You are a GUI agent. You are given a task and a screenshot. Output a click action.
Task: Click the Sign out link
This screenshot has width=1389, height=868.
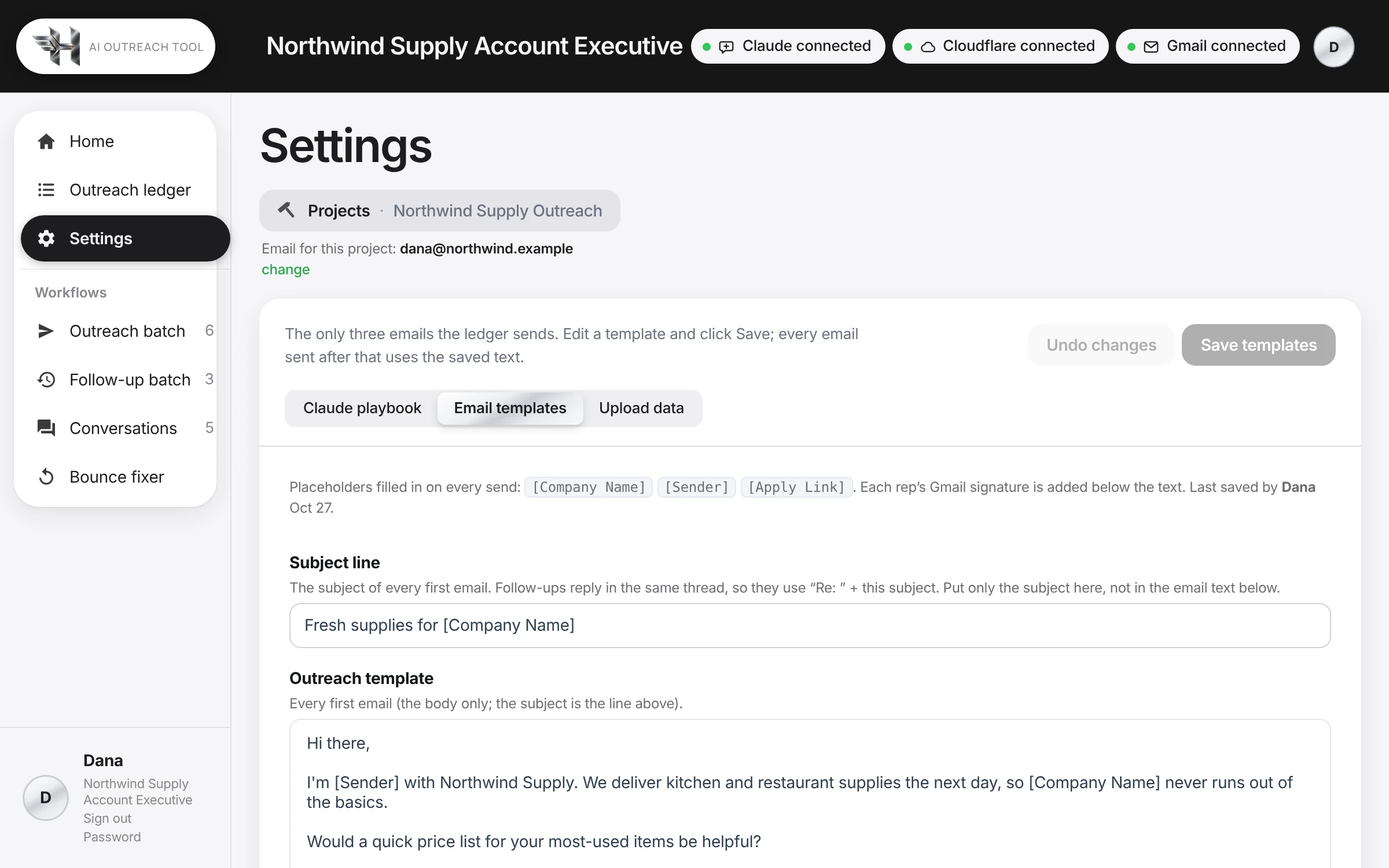coord(107,818)
